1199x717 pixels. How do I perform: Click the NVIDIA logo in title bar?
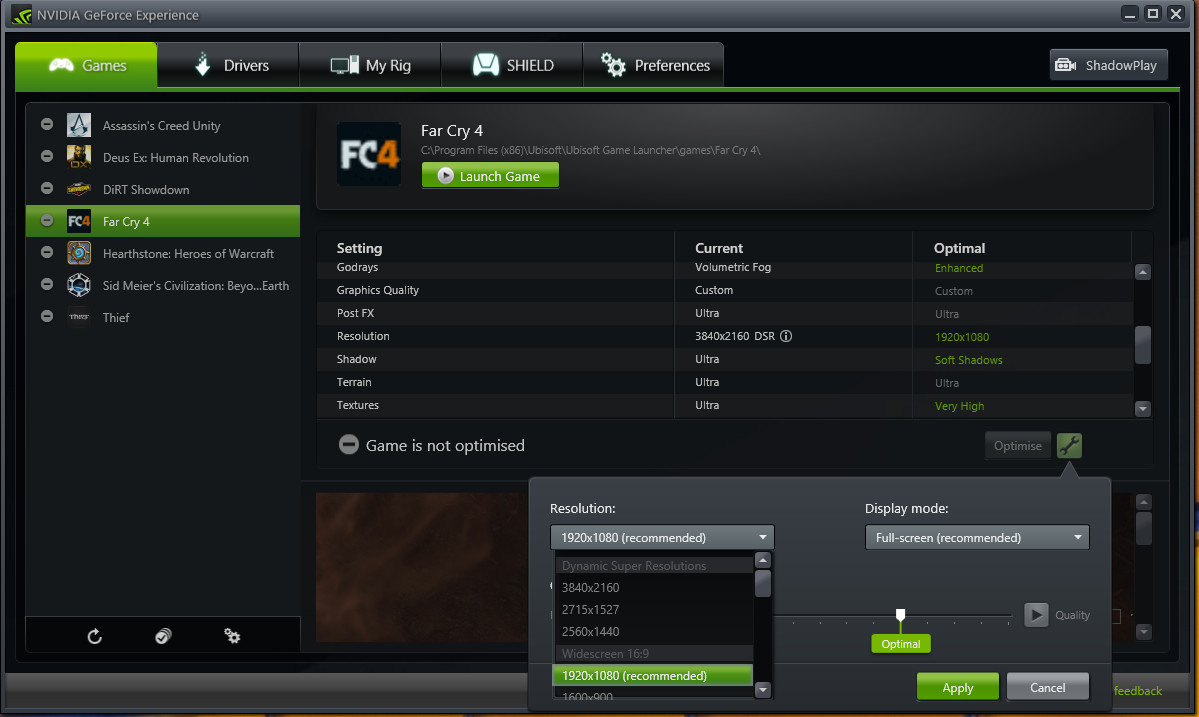pos(21,15)
